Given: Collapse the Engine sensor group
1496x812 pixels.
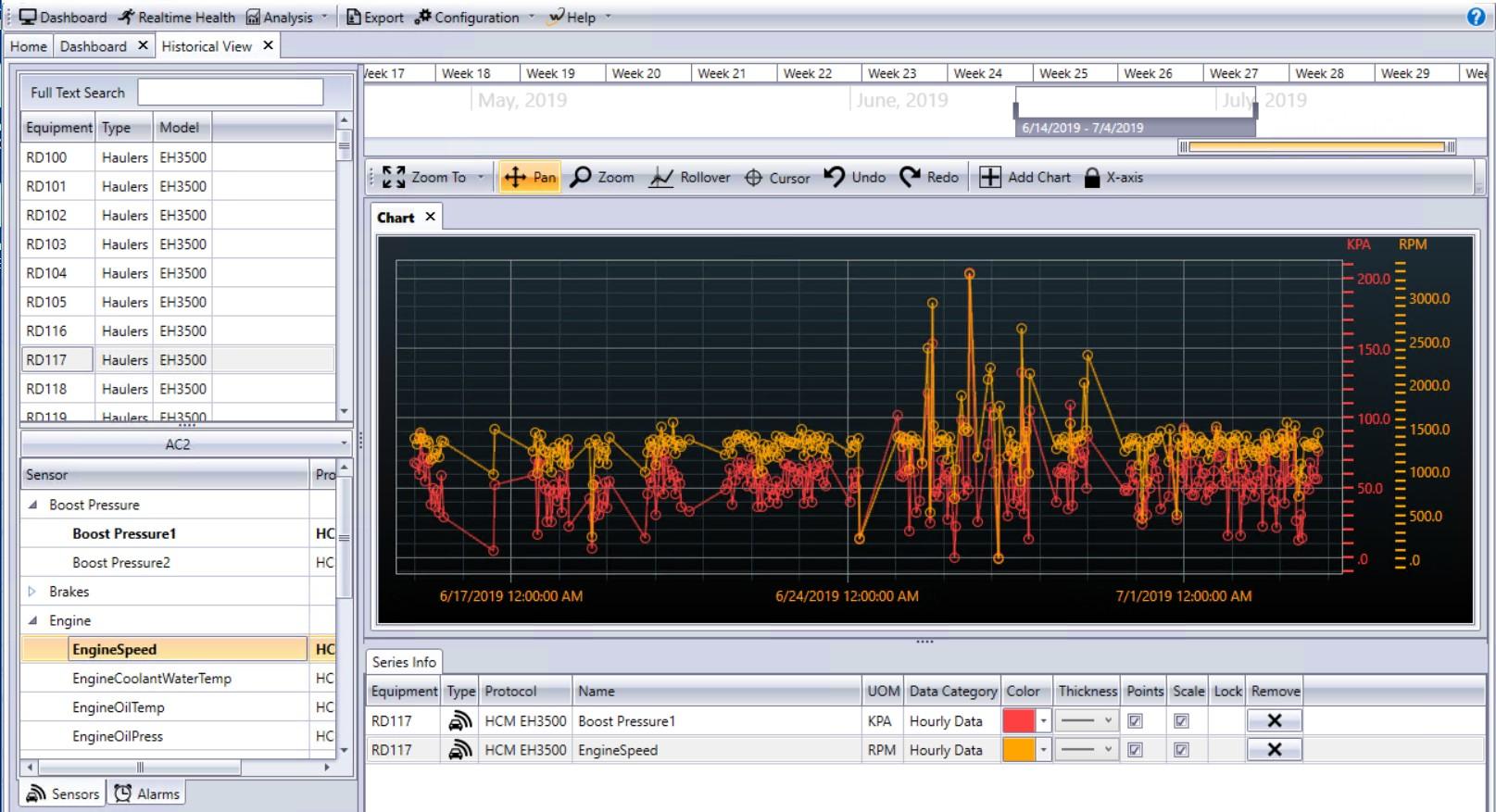Looking at the screenshot, I should click(32, 620).
